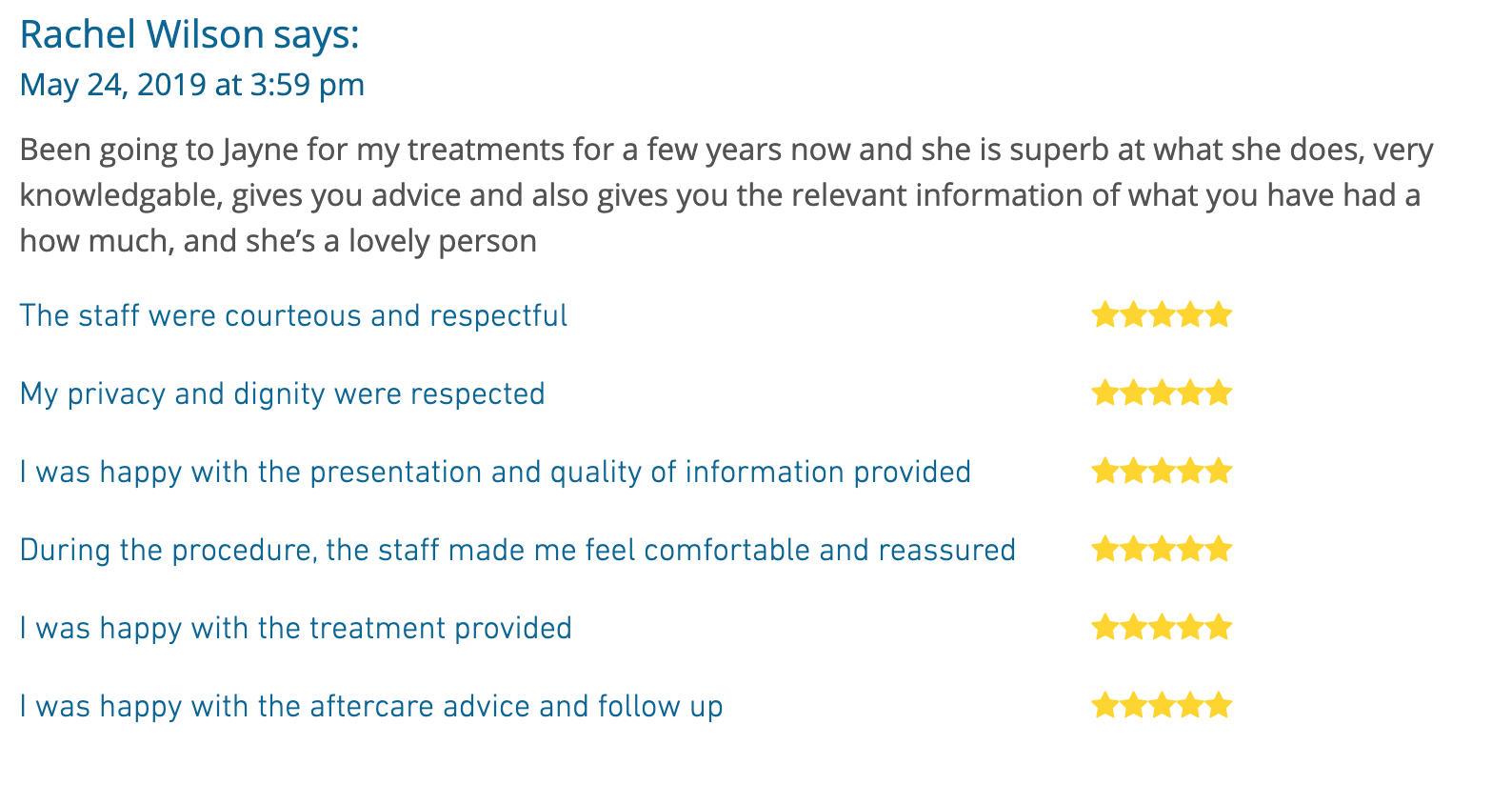
Task: Click the last star in the aftercare row
Action: coord(1220,705)
